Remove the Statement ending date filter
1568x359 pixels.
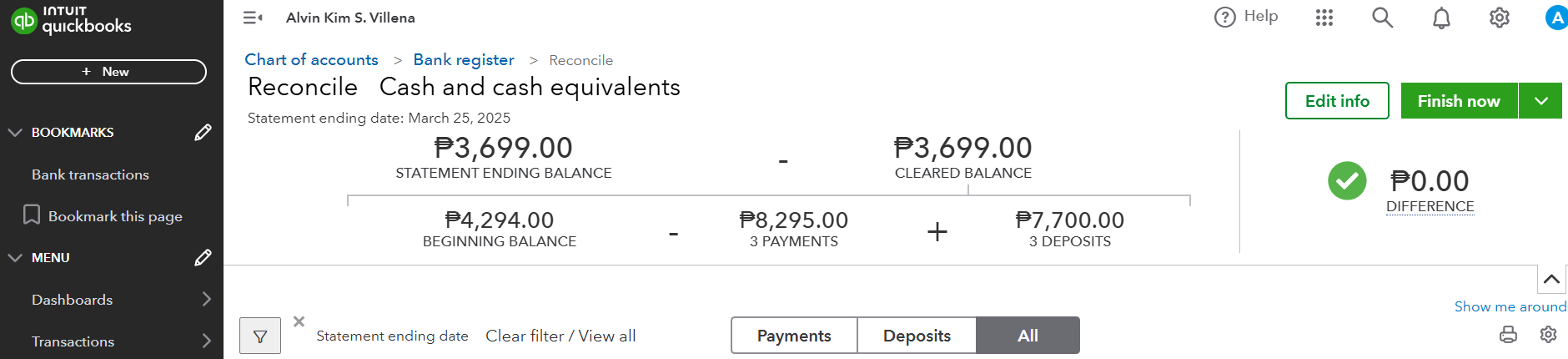[x=299, y=321]
